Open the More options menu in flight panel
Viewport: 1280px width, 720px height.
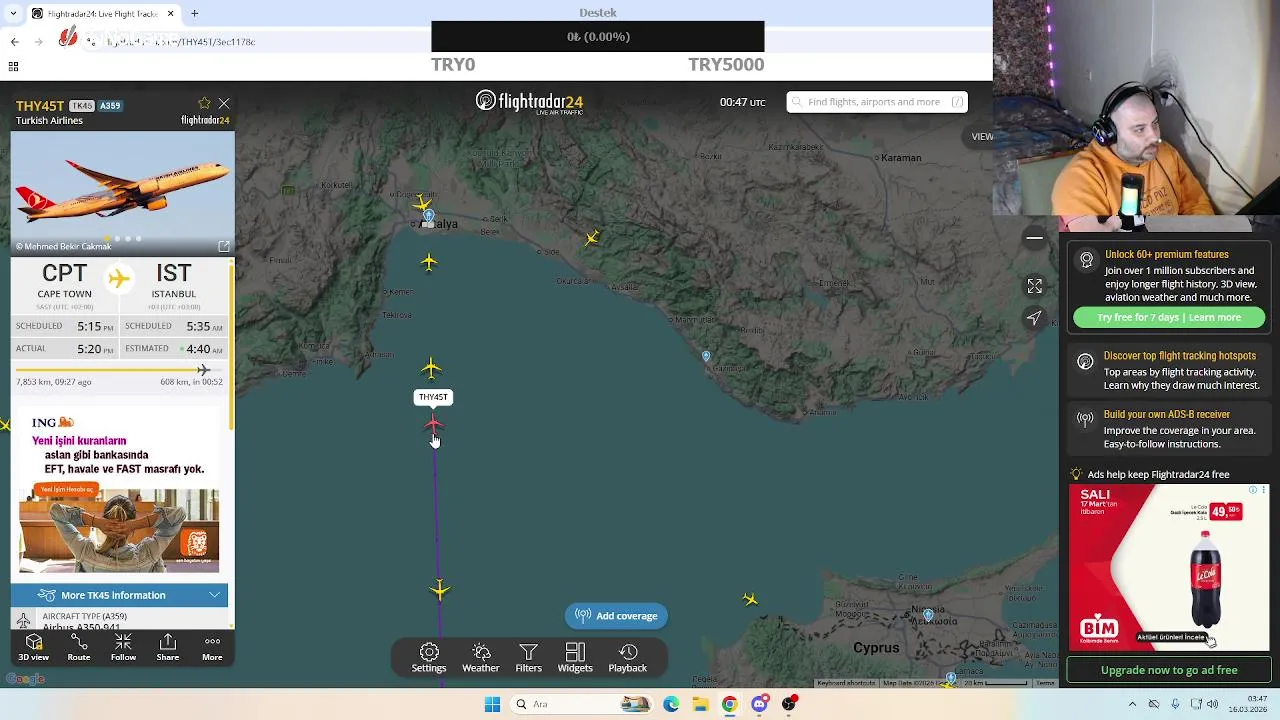[212, 647]
